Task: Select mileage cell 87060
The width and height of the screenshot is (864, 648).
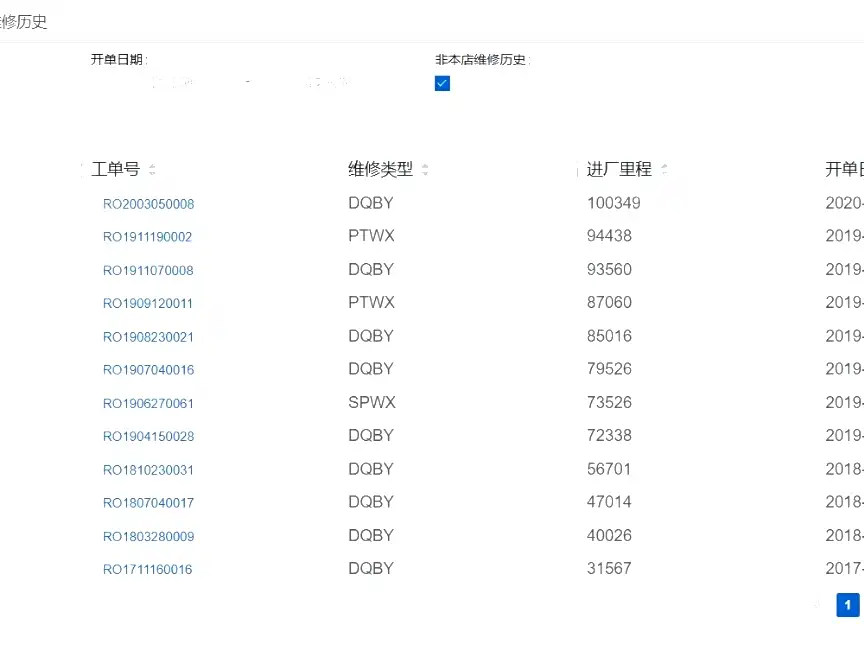Action: [609, 303]
